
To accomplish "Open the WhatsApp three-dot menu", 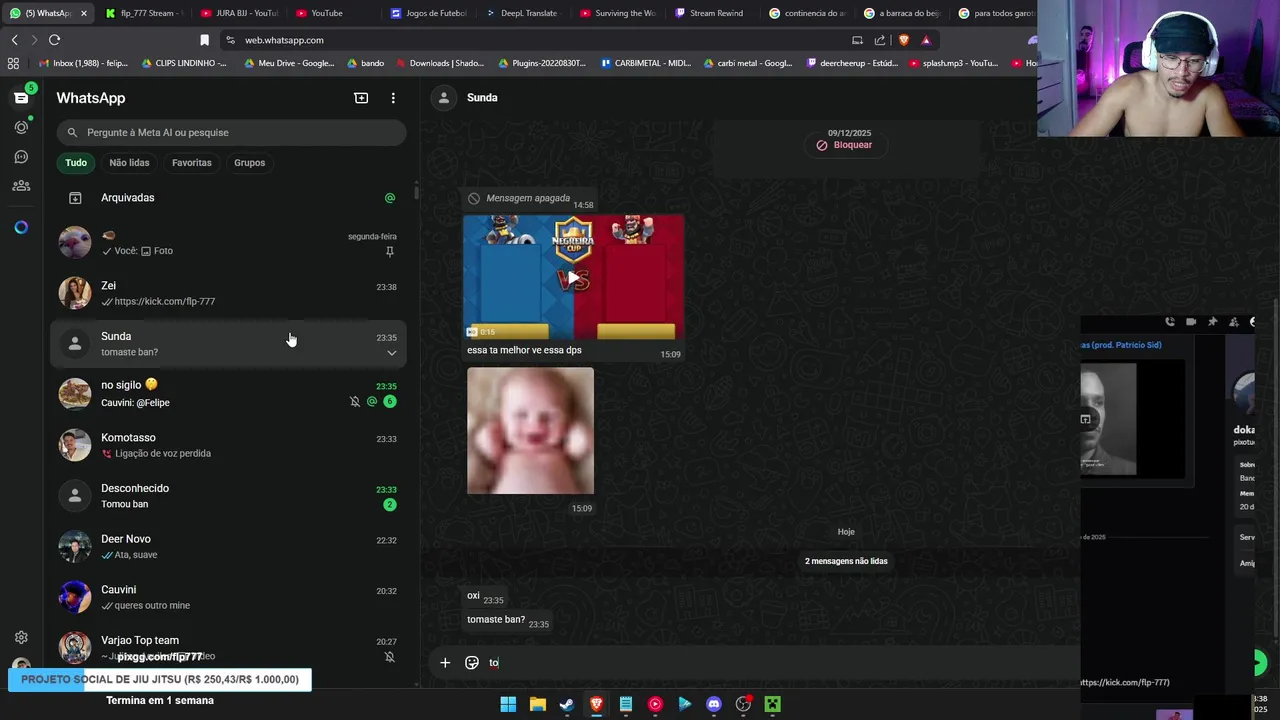I will (393, 98).
